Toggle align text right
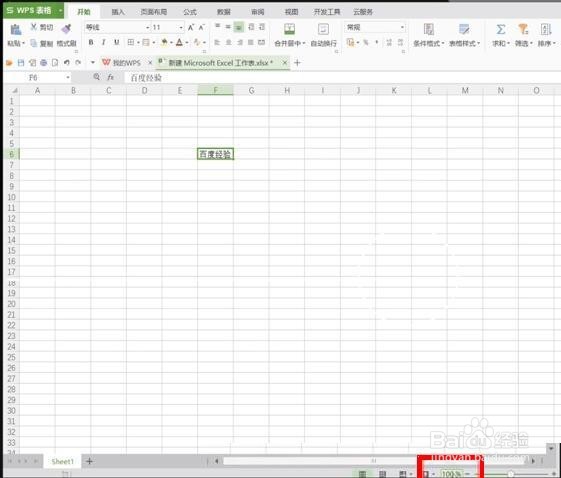This screenshot has height=478, width=561. coord(240,42)
